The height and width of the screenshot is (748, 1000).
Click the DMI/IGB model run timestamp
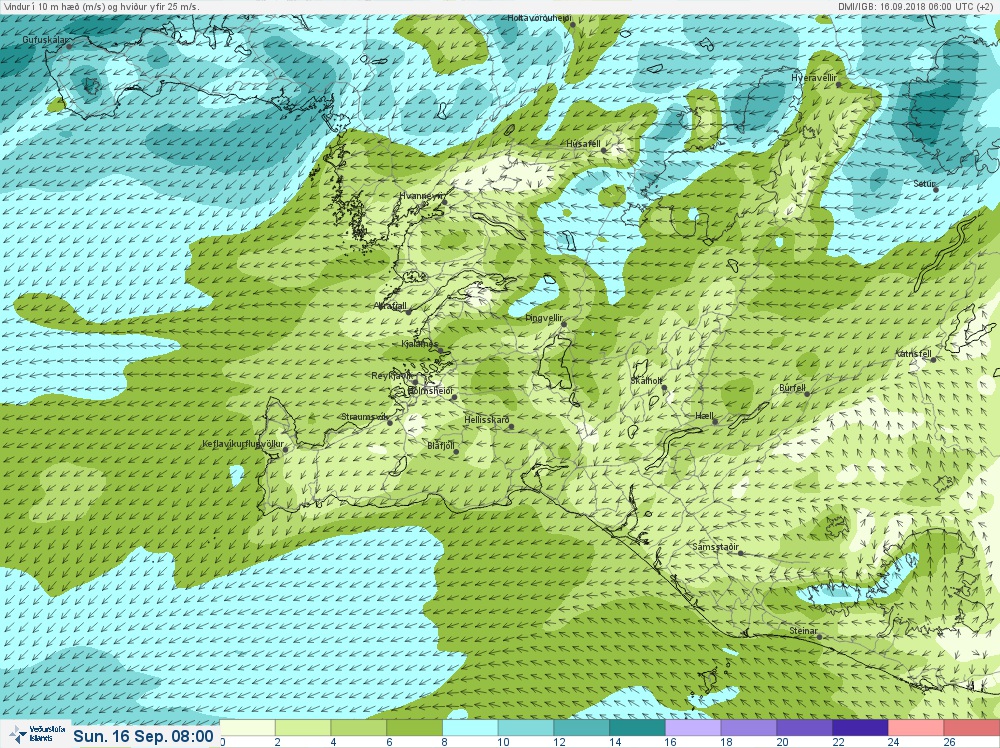916,6
